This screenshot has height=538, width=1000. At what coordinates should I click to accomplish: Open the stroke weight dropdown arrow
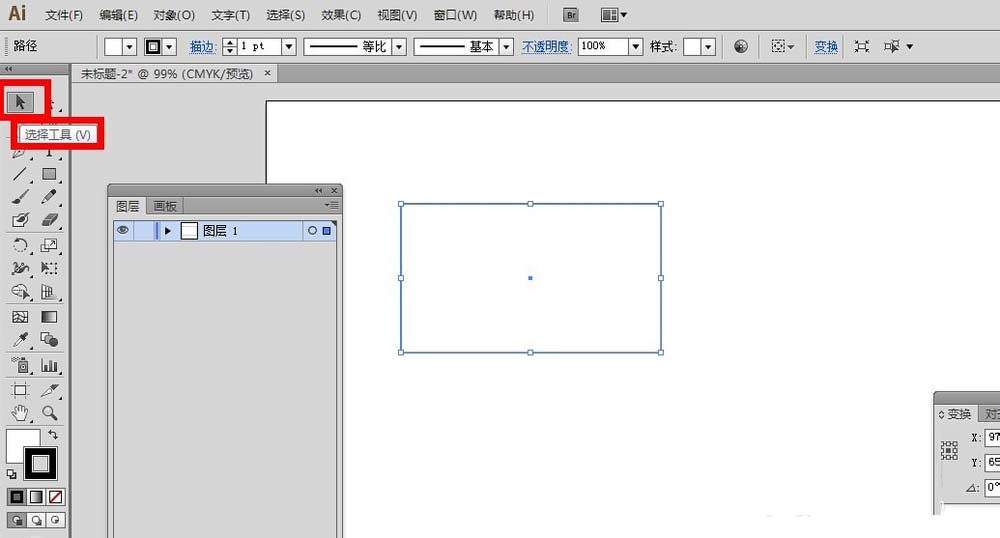coord(289,47)
